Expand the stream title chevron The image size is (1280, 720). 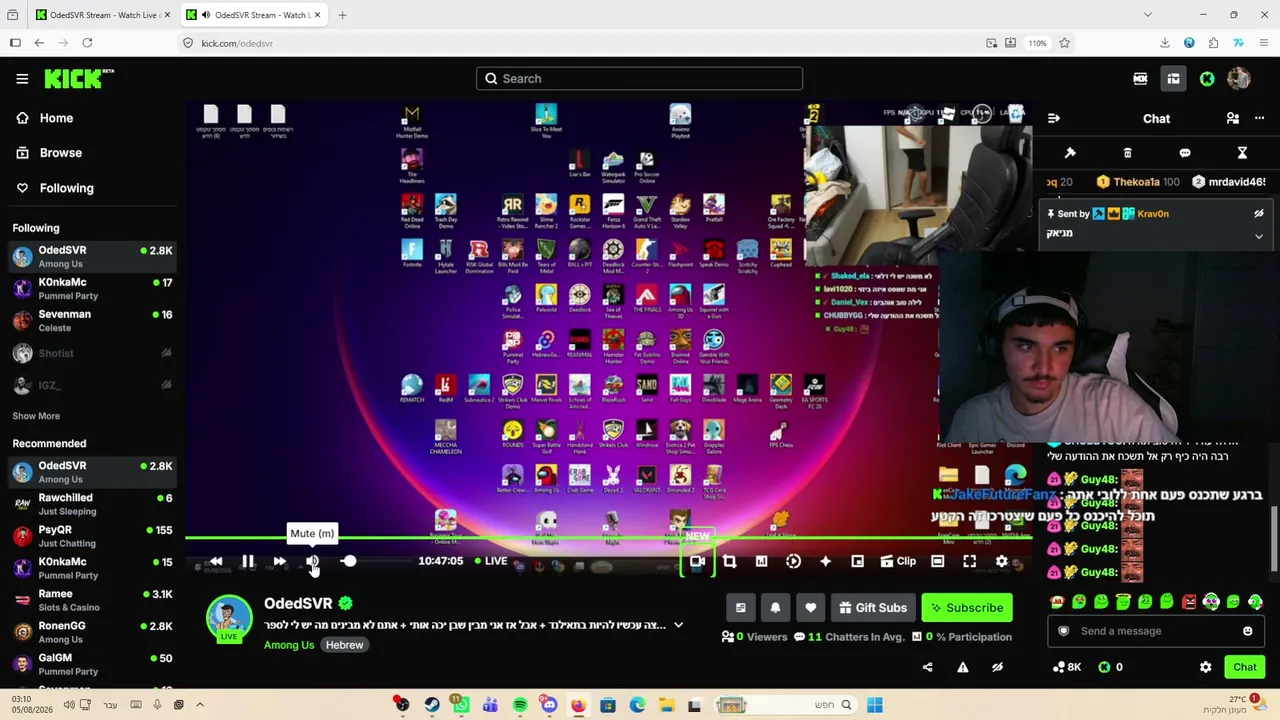tap(679, 625)
